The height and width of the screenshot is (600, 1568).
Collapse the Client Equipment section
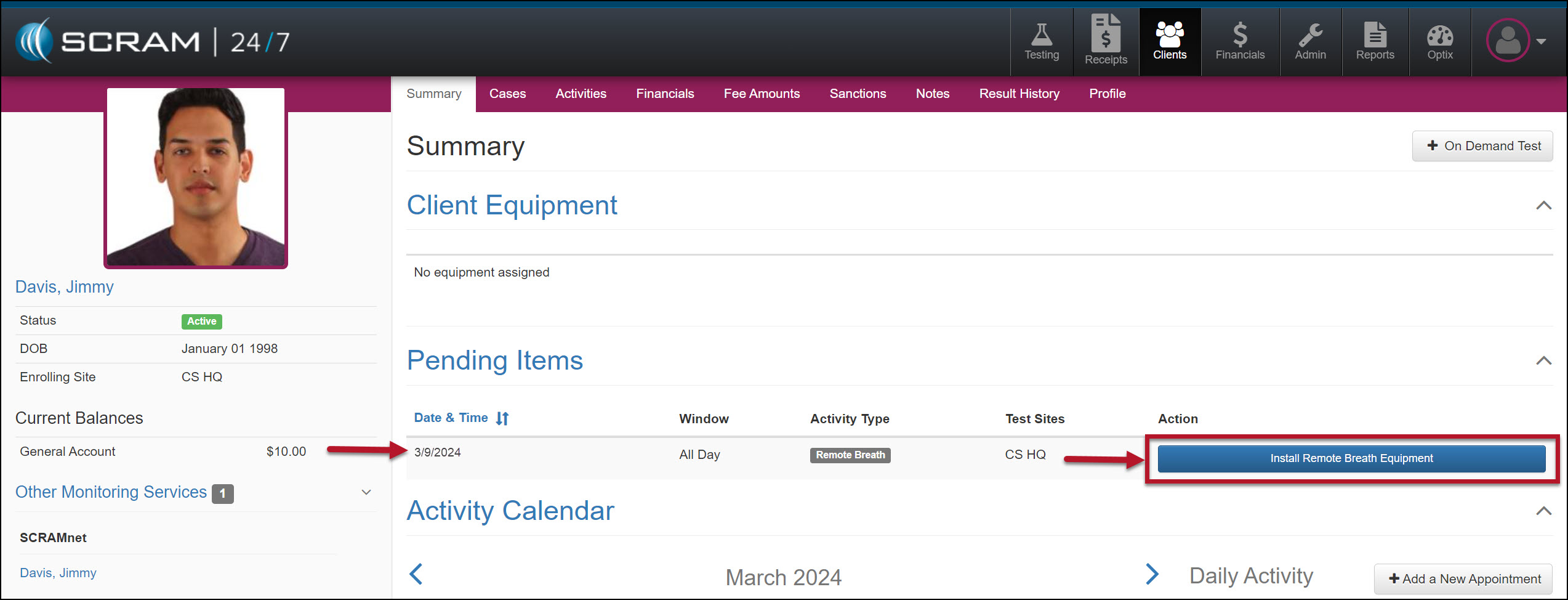point(1543,206)
